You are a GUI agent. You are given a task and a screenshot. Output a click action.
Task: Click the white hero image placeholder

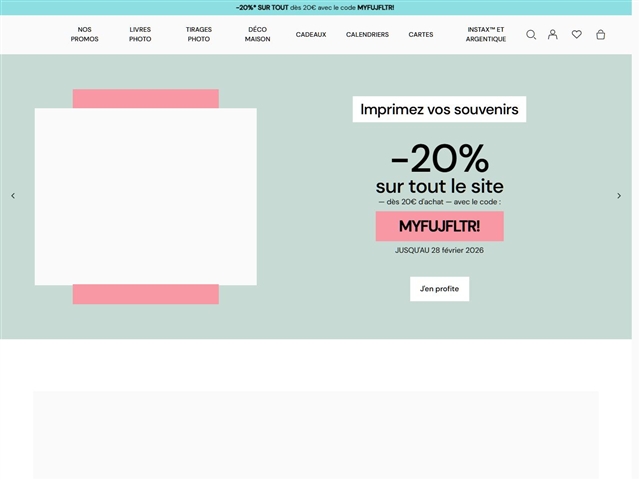tap(145, 196)
